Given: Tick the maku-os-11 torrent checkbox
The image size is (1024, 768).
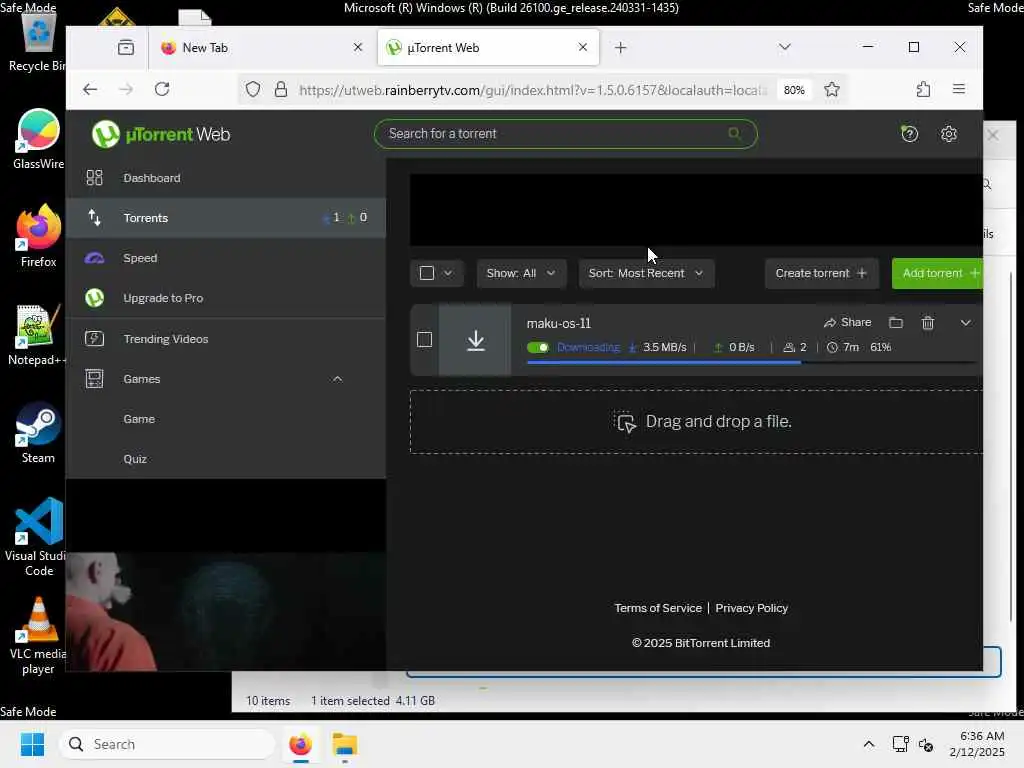Looking at the screenshot, I should tap(424, 340).
